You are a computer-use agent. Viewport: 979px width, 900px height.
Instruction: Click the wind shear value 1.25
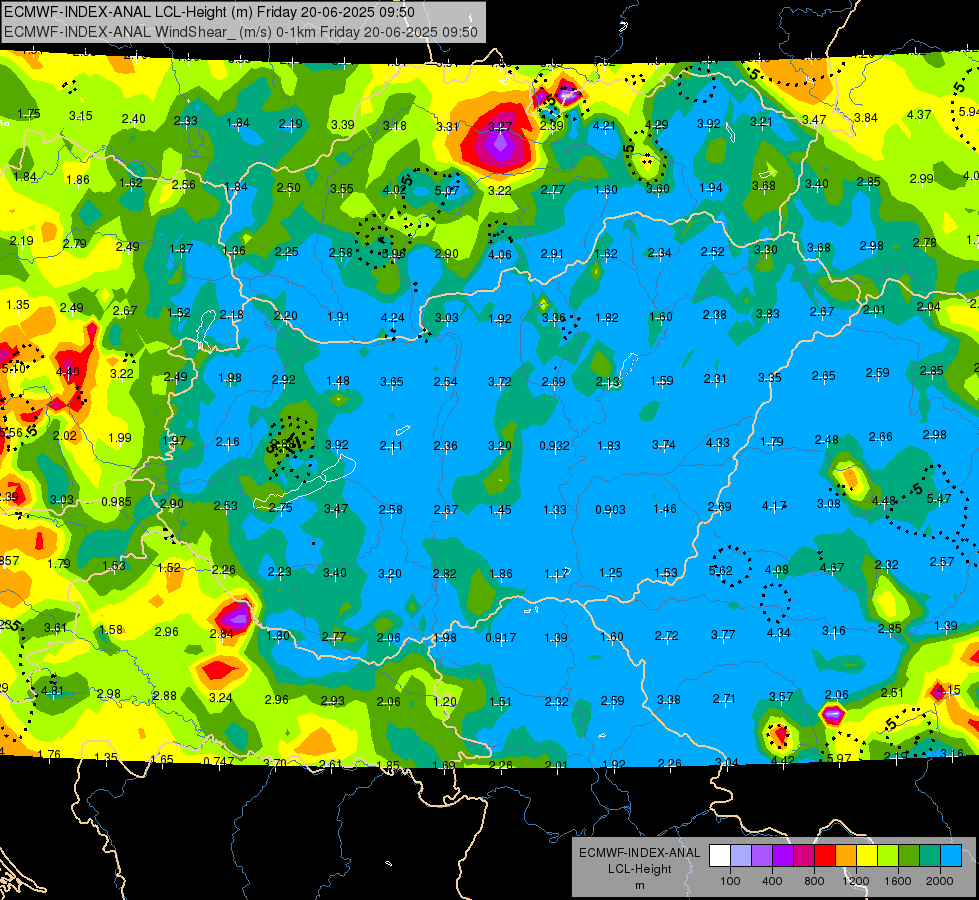click(x=611, y=573)
